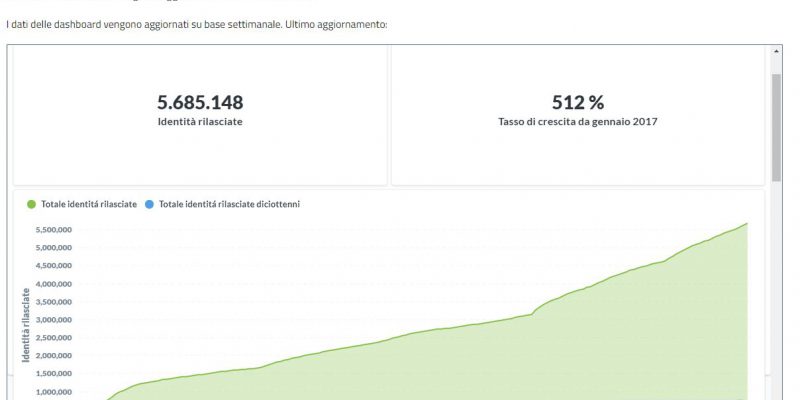The image size is (800, 400).
Task: Click the 5,000,000 y-axis label
Action: (x=54, y=248)
